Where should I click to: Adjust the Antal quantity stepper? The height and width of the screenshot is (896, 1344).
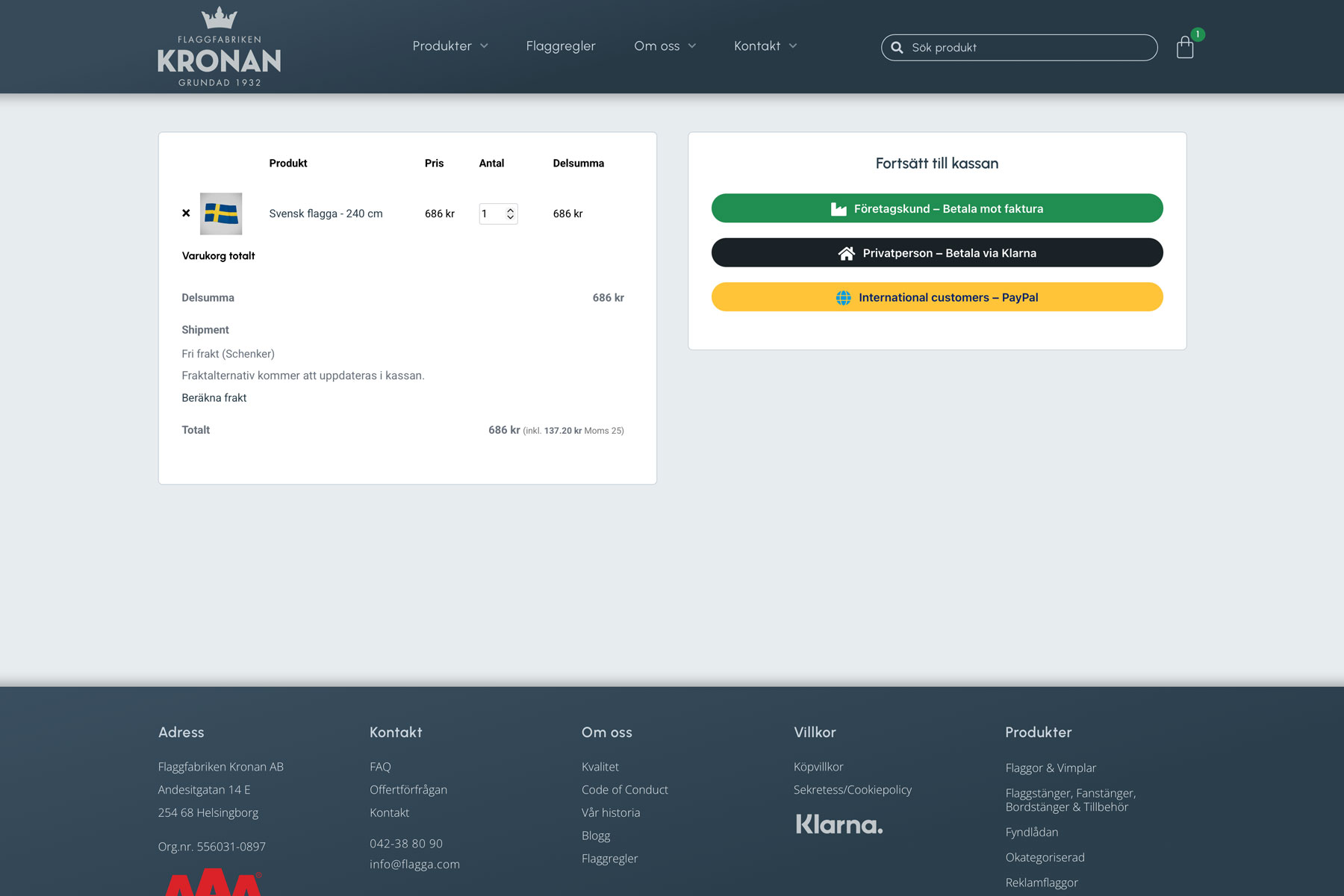pos(510,214)
